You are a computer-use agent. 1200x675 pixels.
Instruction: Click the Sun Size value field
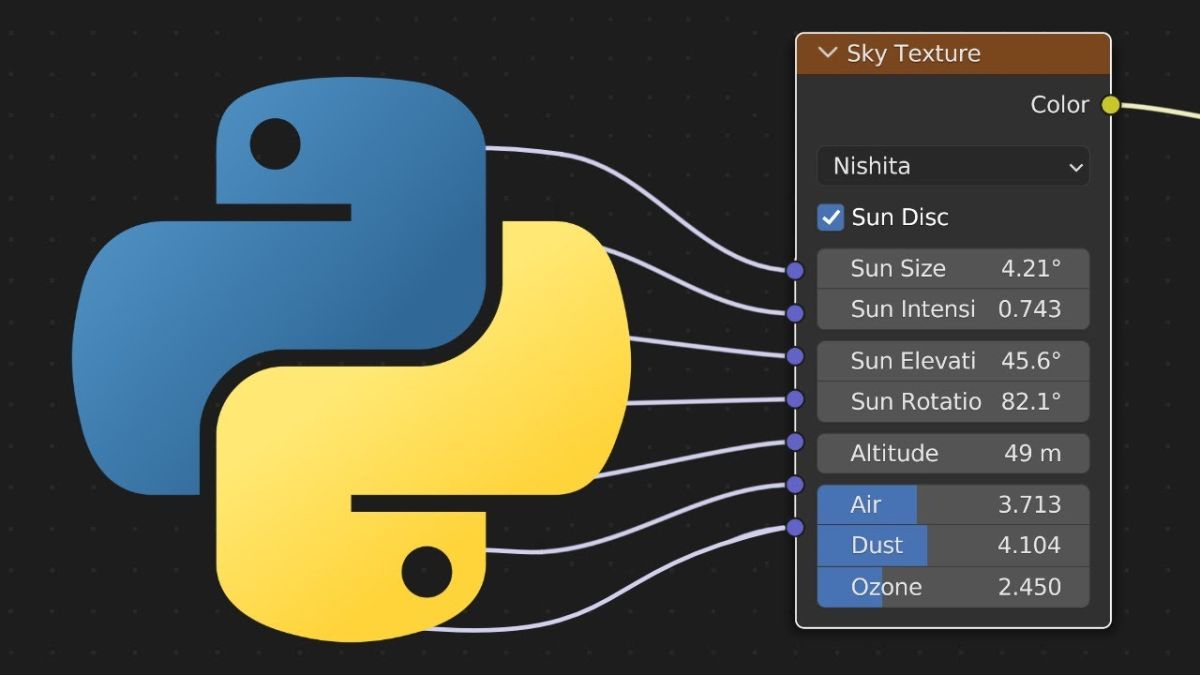pos(953,268)
